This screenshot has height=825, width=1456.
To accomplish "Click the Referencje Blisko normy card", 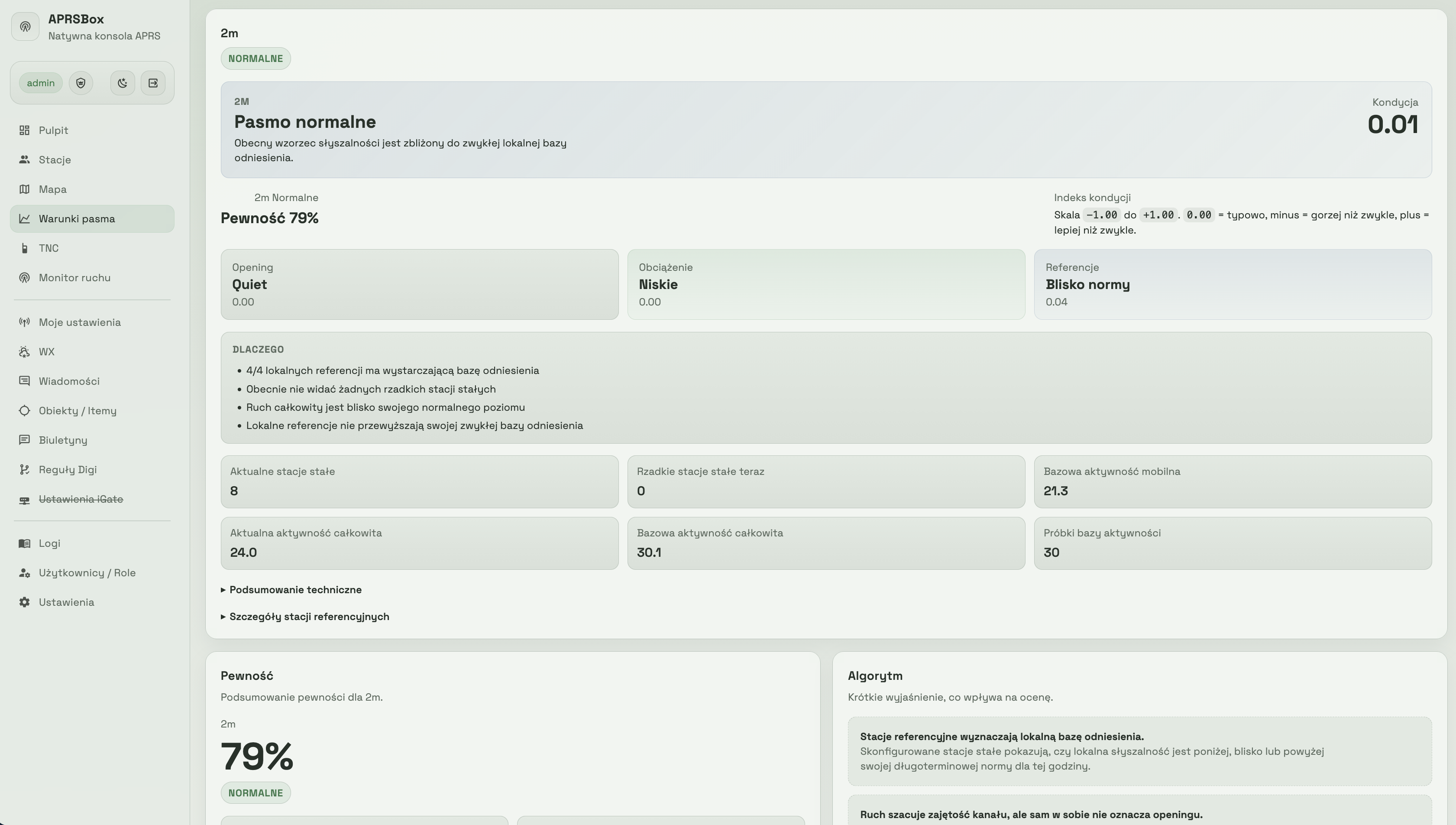I will pyautogui.click(x=1232, y=284).
